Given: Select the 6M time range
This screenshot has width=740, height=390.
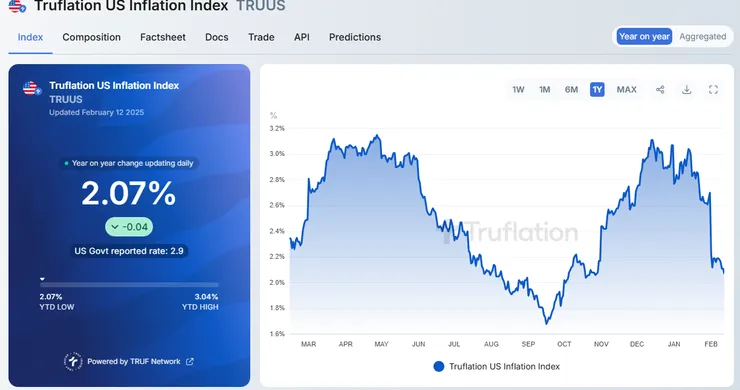Looking at the screenshot, I should pyautogui.click(x=571, y=90).
